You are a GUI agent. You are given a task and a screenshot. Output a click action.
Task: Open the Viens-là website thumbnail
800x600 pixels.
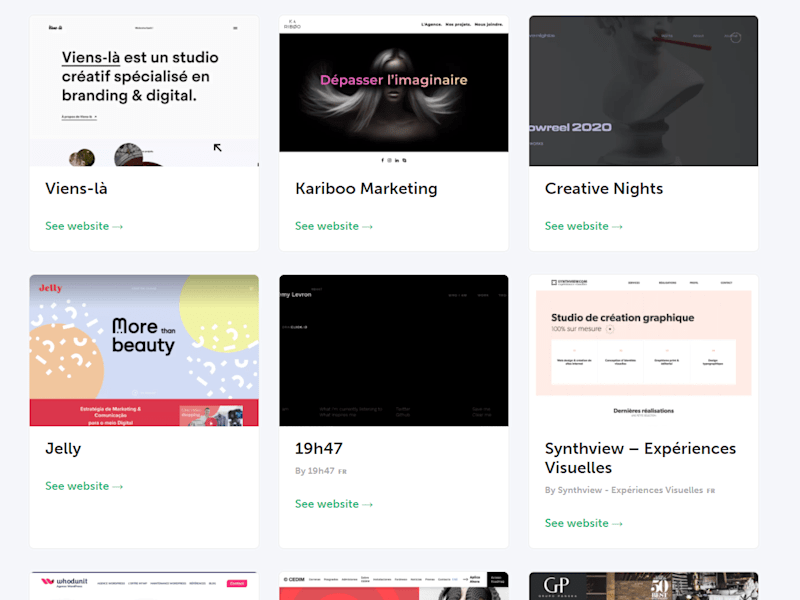point(144,91)
